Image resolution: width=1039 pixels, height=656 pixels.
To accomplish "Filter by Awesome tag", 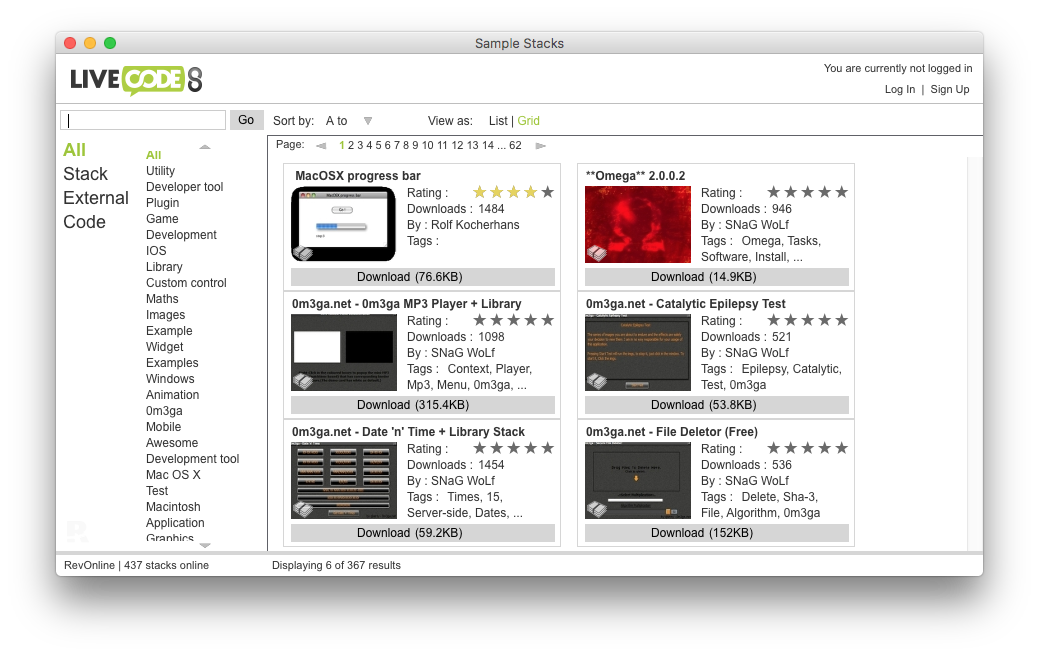I will pos(172,443).
